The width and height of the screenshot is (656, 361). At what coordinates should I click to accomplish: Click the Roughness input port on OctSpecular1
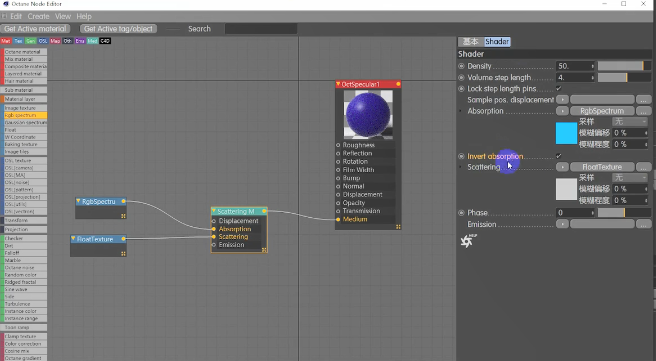point(338,145)
